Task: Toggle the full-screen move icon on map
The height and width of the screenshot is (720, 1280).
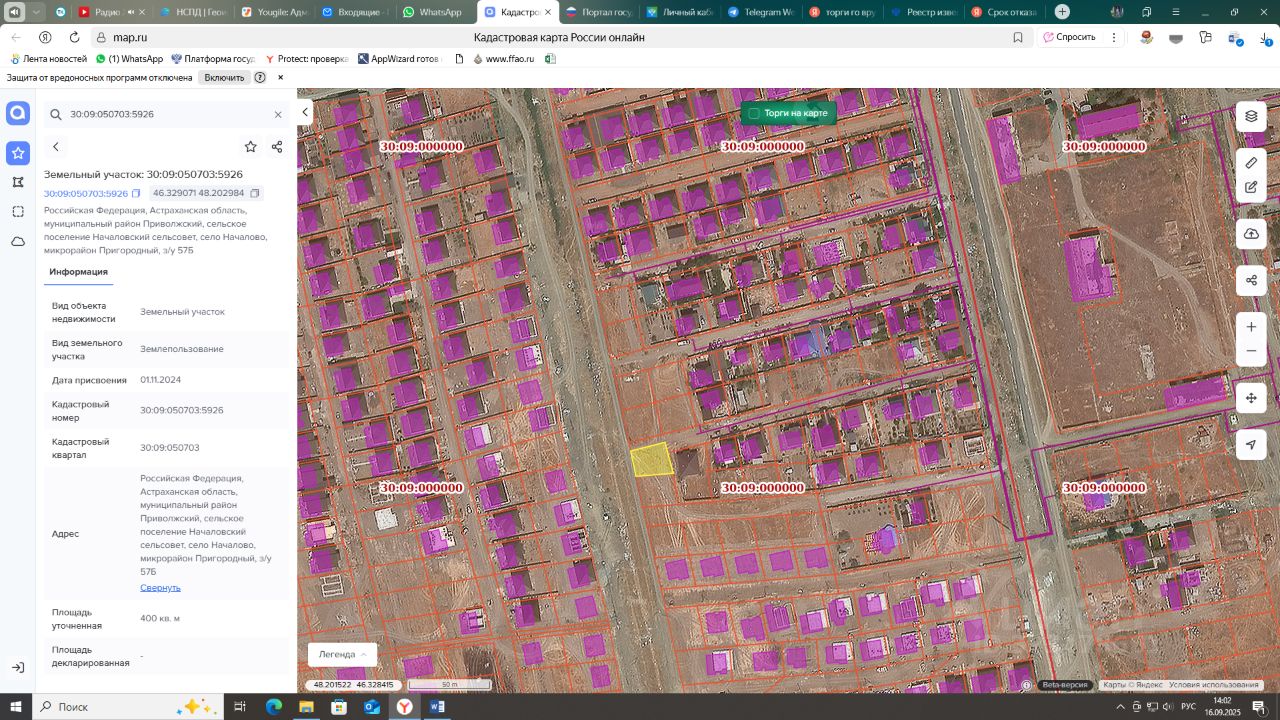Action: (1251, 398)
